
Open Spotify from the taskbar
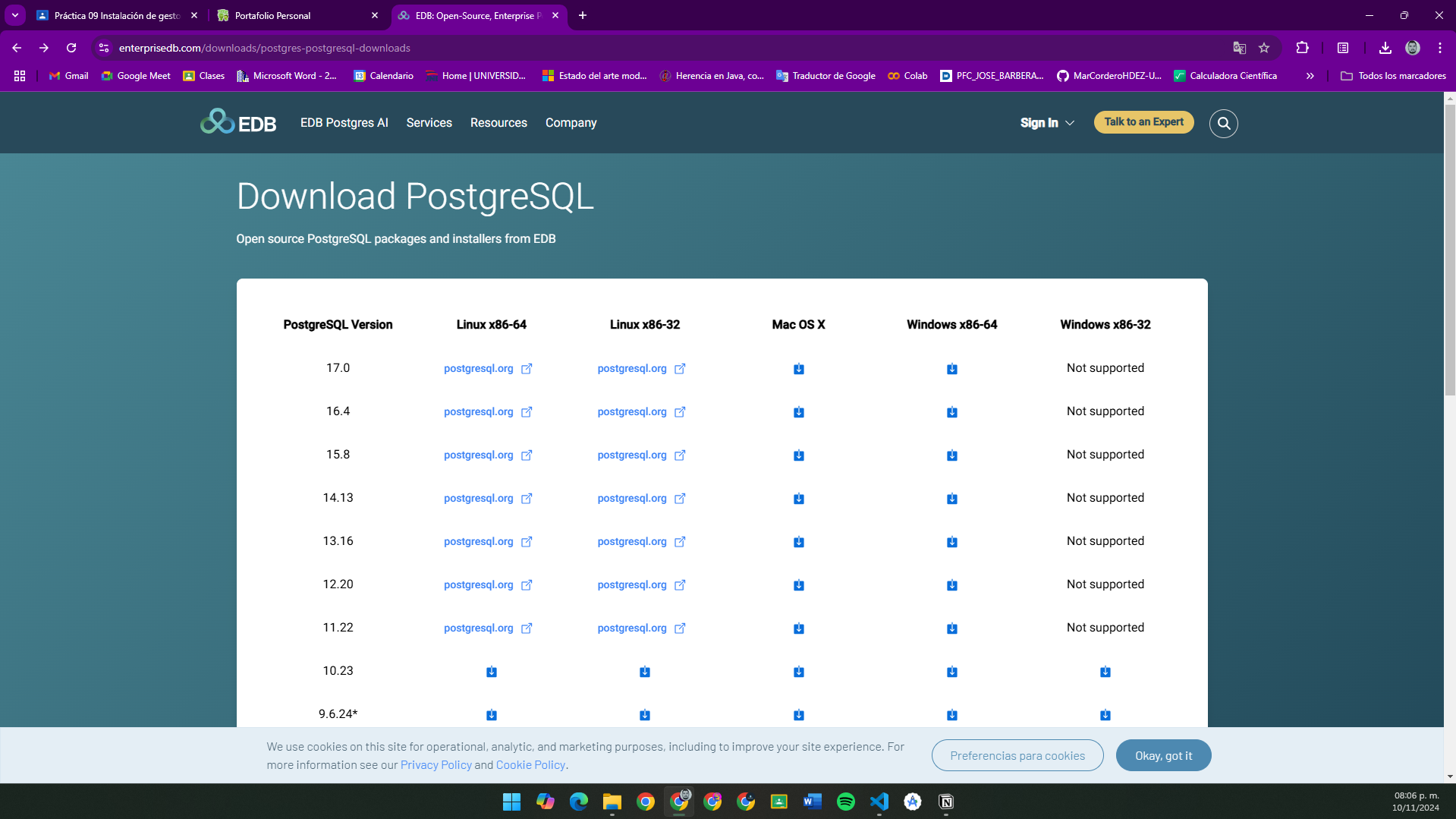(846, 802)
